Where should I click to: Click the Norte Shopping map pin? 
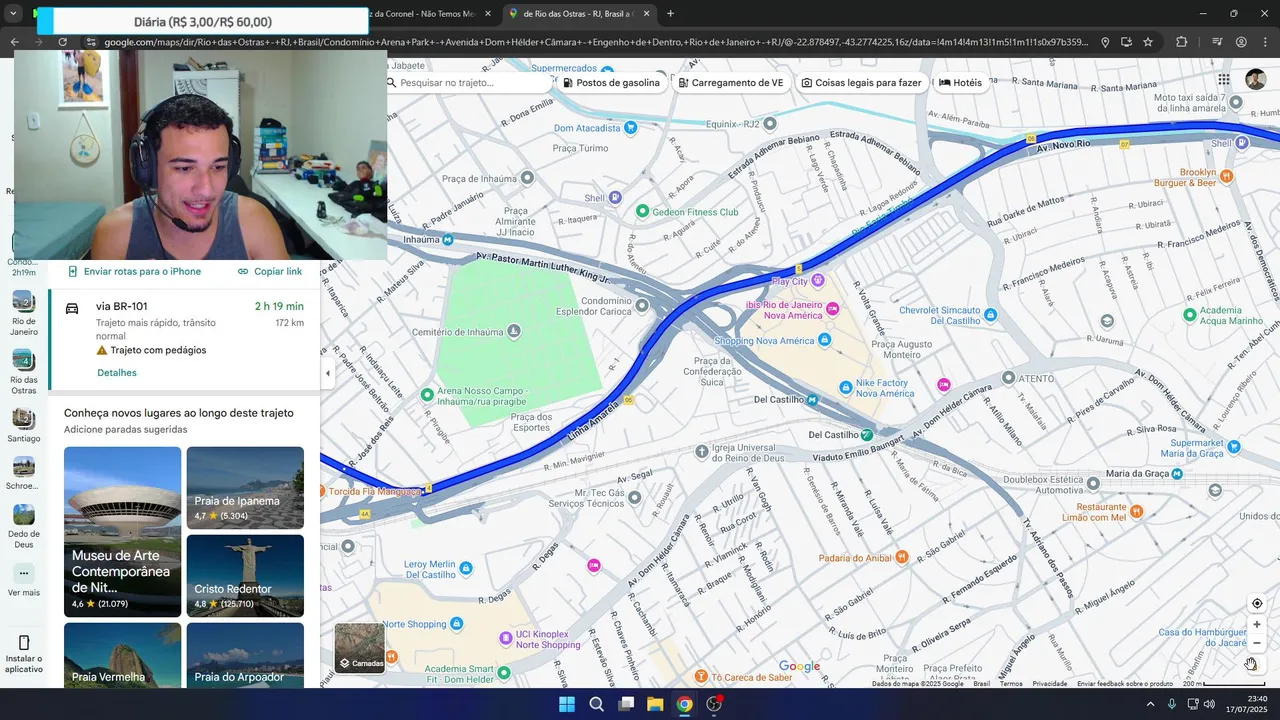pos(456,624)
